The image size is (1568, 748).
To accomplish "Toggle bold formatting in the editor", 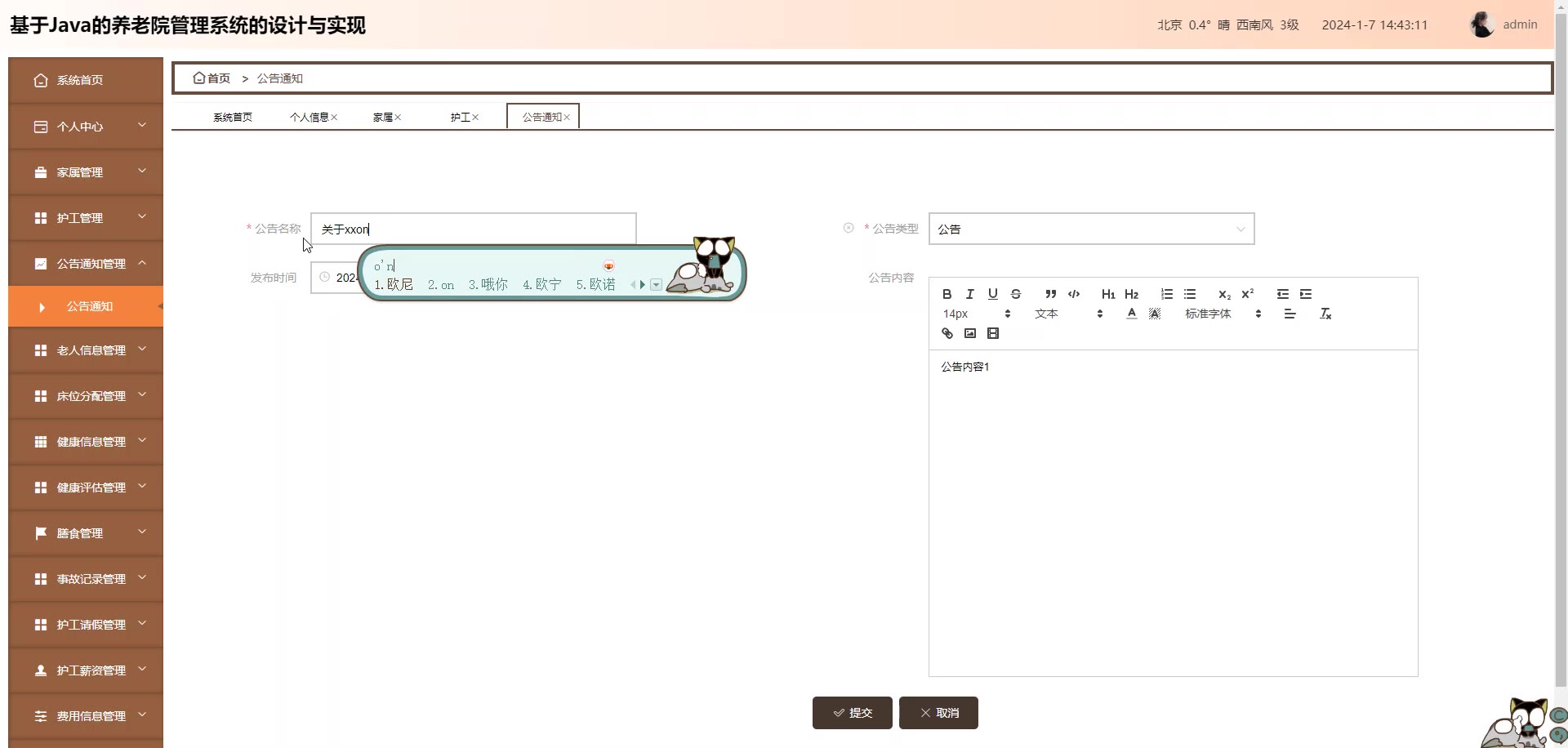I will click(x=947, y=294).
